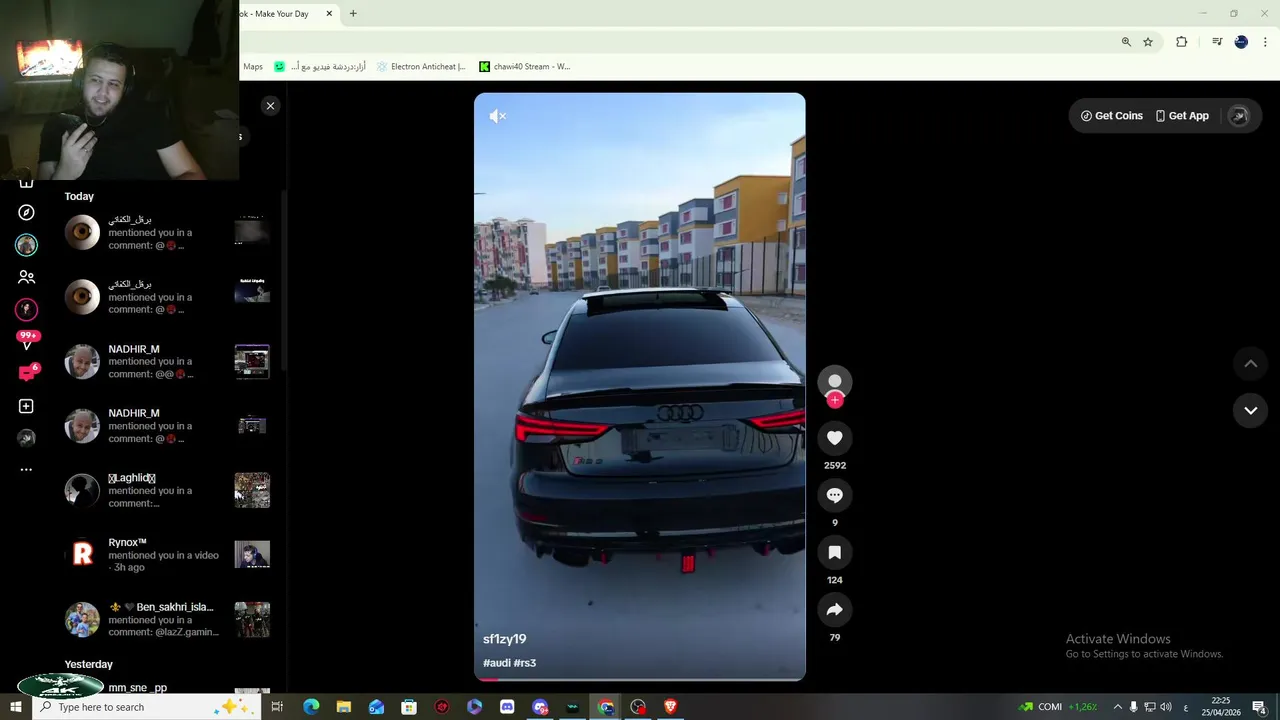Show hidden system tray icons
1280x720 pixels.
[x=1118, y=707]
